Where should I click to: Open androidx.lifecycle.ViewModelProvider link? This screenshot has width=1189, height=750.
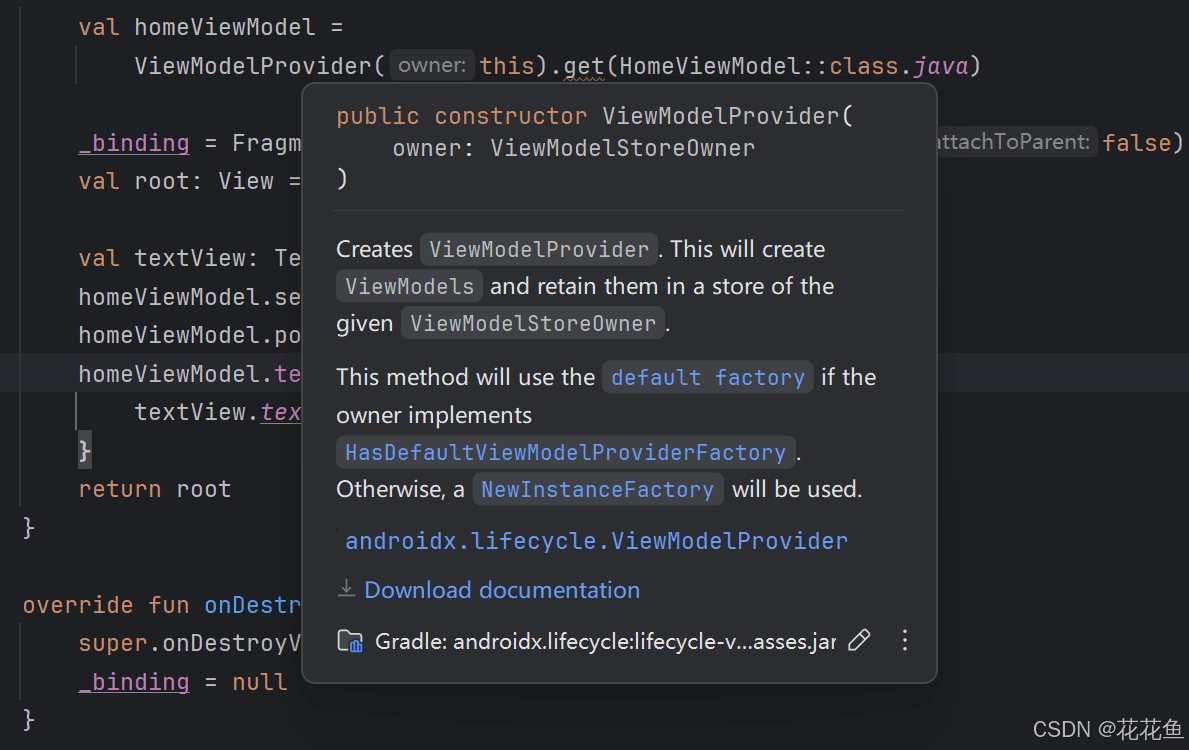596,541
